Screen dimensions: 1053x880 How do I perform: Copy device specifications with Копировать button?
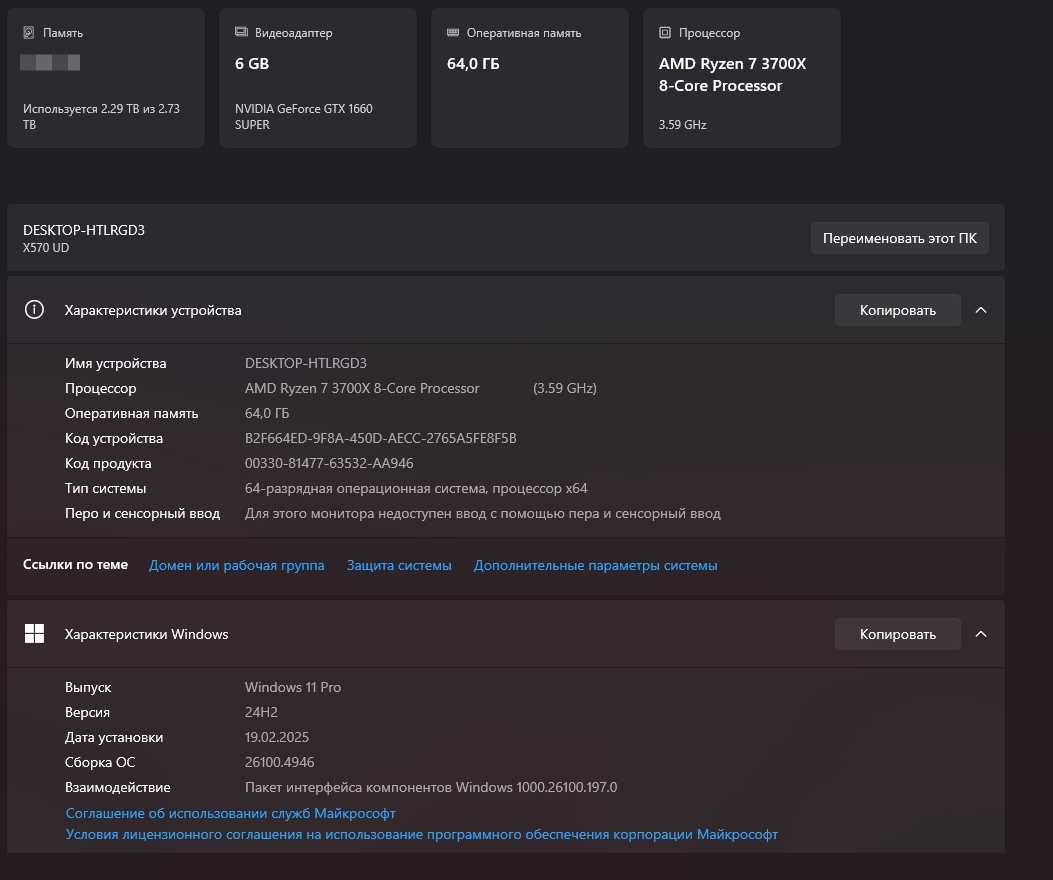(897, 310)
